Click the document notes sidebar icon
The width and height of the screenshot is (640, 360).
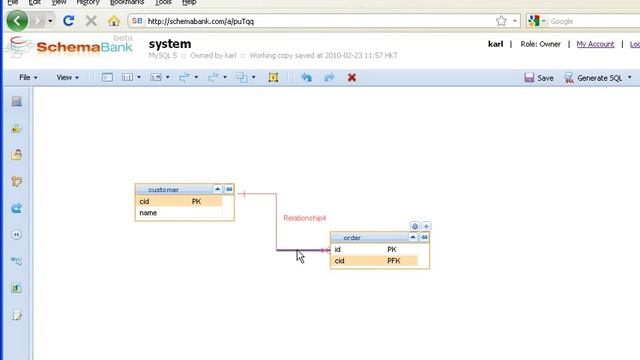(x=17, y=315)
